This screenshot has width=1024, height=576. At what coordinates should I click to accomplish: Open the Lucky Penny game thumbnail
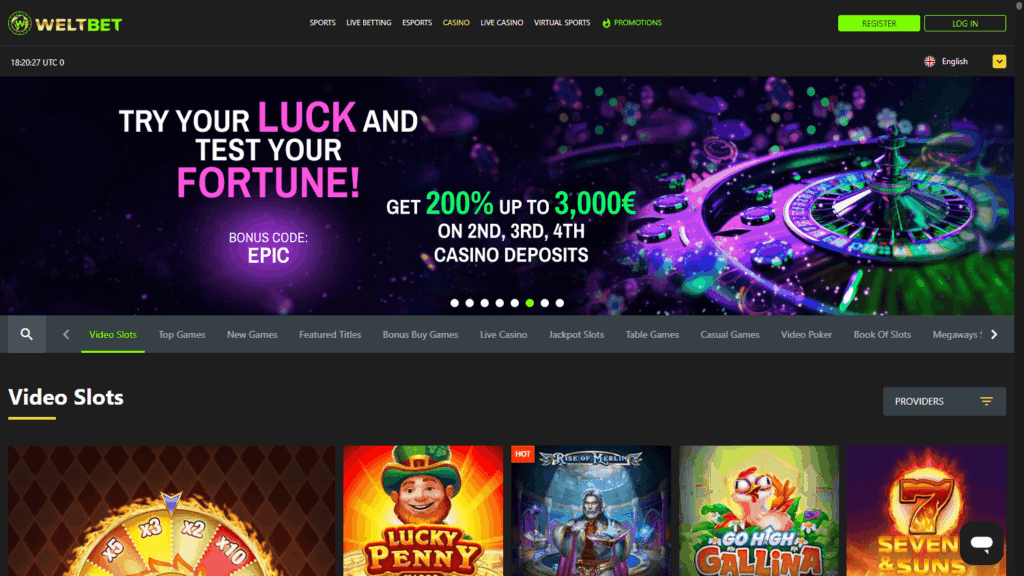(423, 511)
